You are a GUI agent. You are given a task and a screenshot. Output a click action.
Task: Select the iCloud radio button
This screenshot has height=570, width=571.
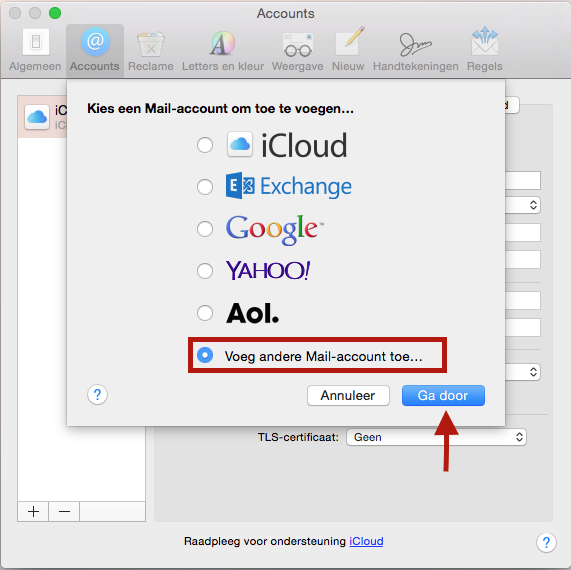click(x=205, y=145)
